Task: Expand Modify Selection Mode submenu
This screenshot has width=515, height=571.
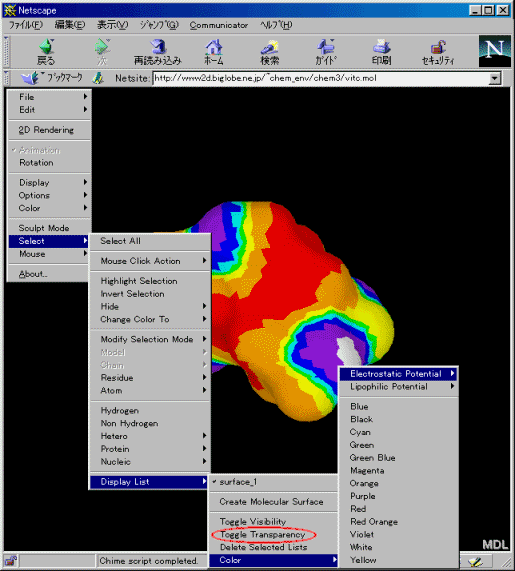Action: 150,339
